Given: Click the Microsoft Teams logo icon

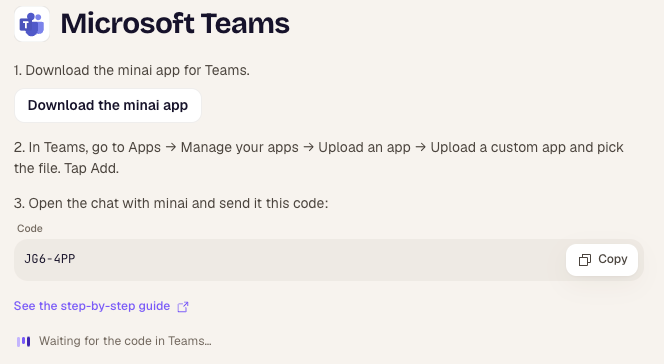Looking at the screenshot, I should point(32,24).
